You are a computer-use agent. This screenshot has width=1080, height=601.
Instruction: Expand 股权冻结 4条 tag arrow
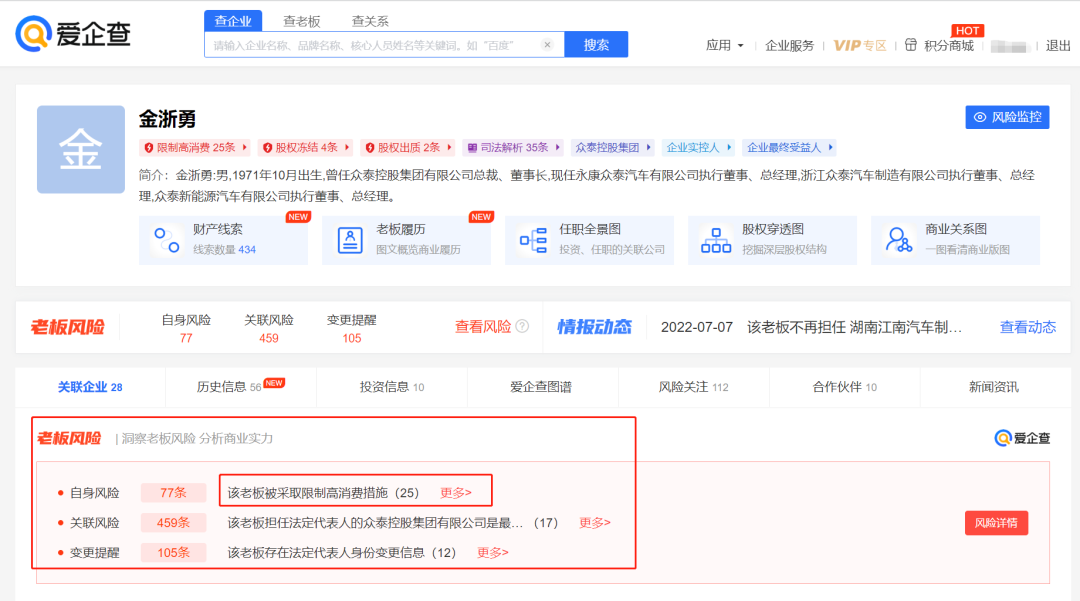click(x=347, y=147)
